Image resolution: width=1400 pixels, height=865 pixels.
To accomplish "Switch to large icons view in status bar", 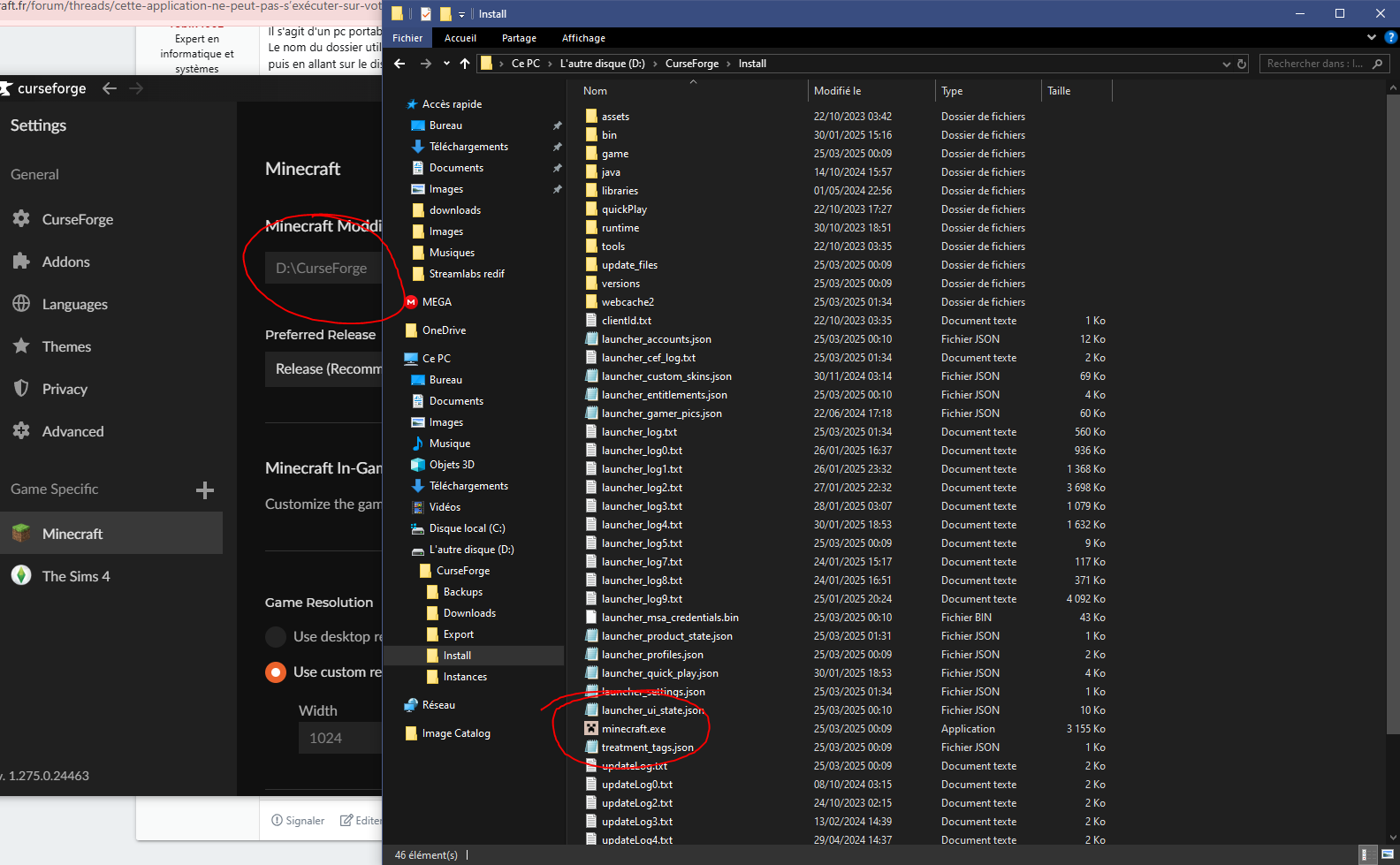I will click(1388, 854).
